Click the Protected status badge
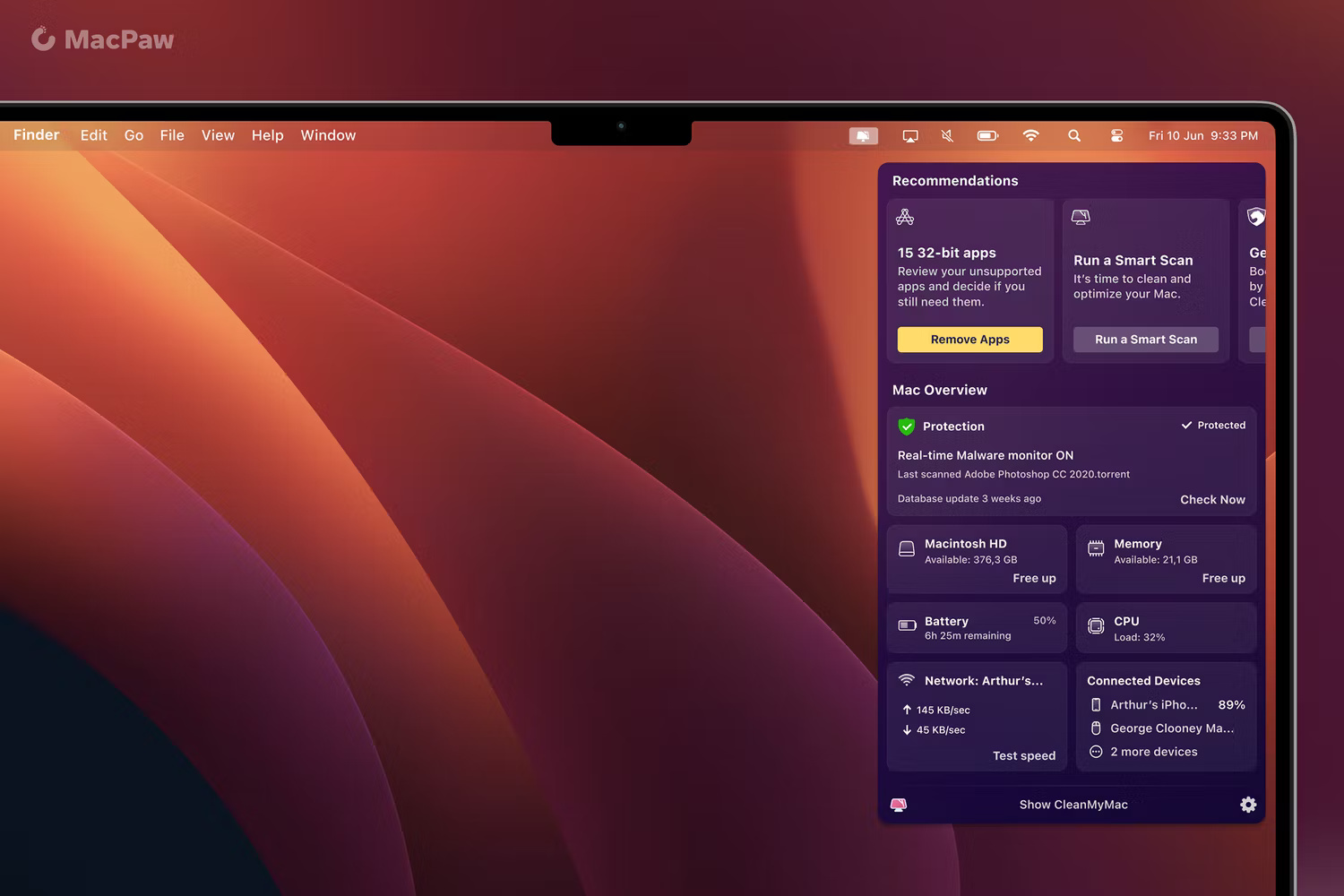Viewport: 1344px width, 896px height. [1213, 425]
